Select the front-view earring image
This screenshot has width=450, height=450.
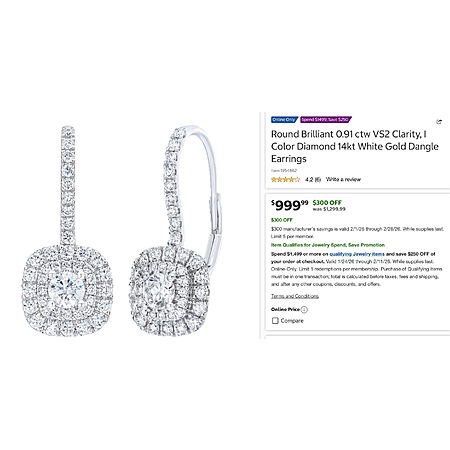(x=67, y=231)
